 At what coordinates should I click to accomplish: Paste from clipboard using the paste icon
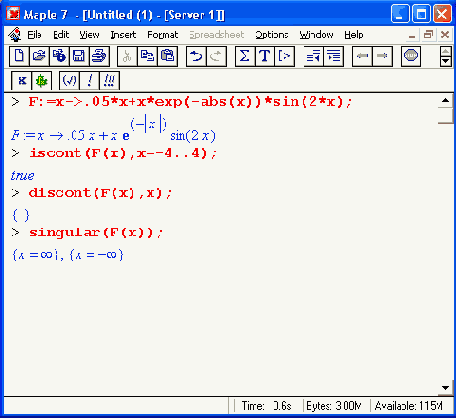(x=167, y=56)
